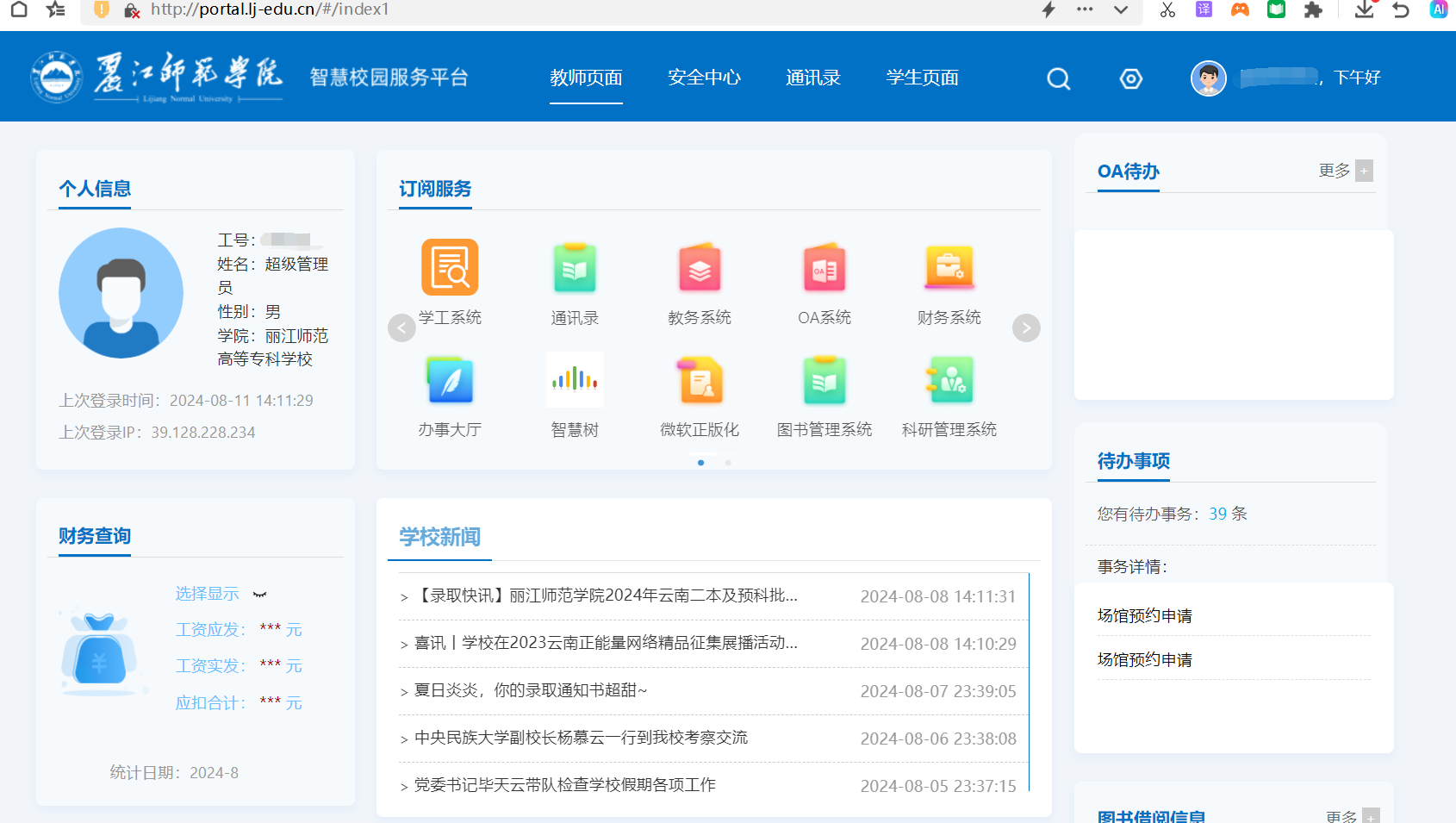
Task: Click the search magnifier in header
Action: point(1058,79)
